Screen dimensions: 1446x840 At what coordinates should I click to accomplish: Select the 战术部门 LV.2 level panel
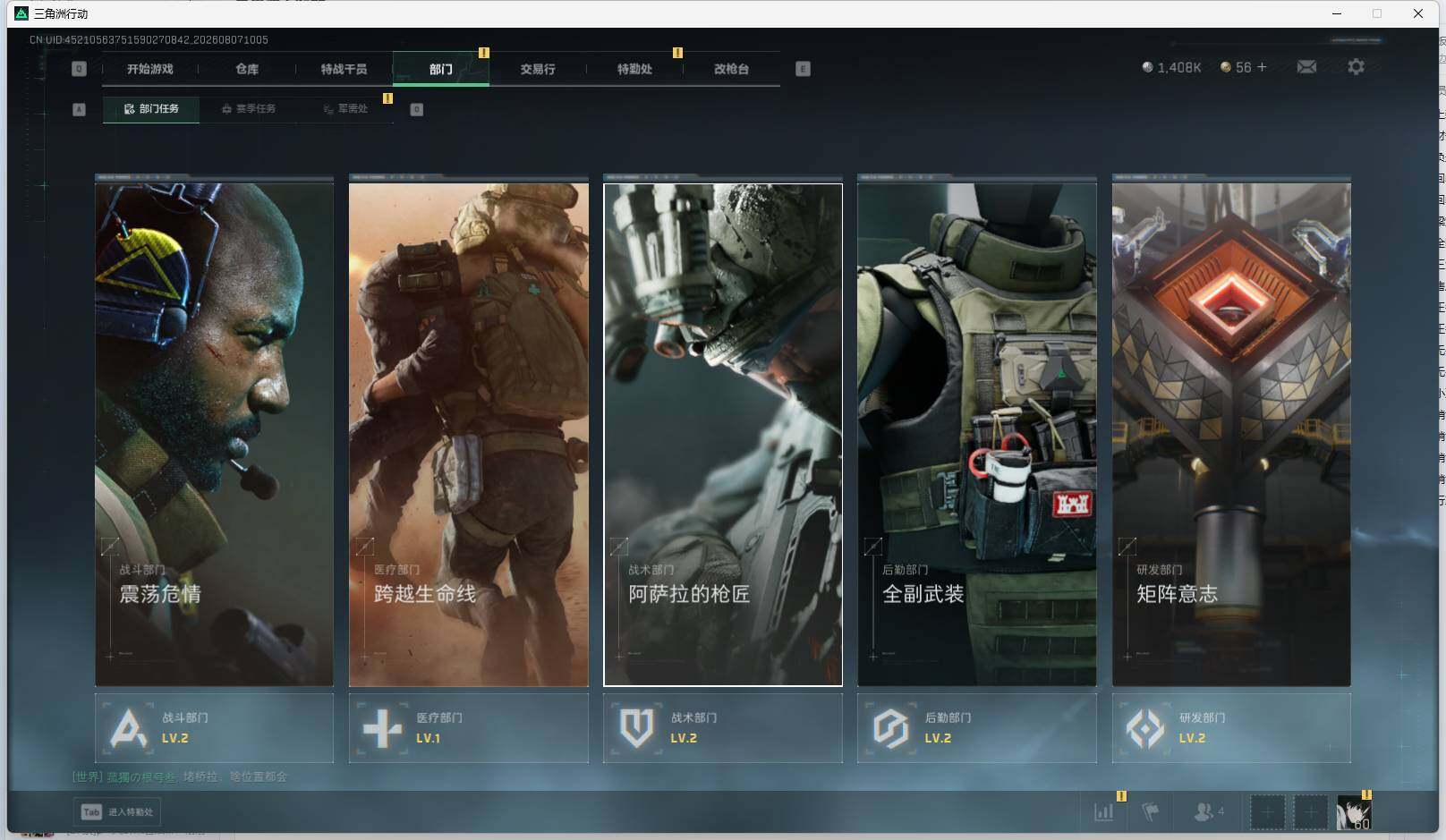pos(723,728)
